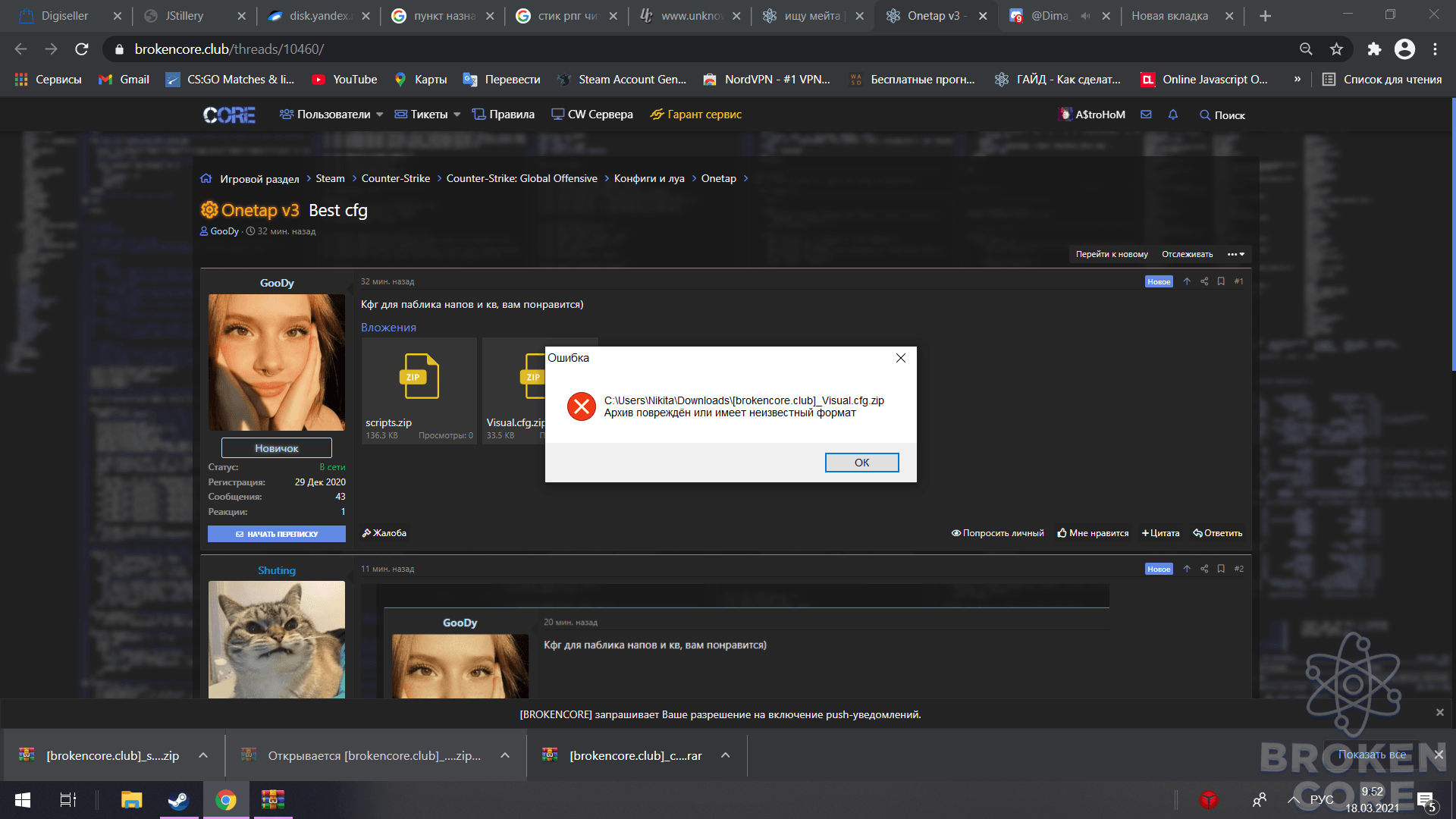The width and height of the screenshot is (1456, 819).
Task: Open the notifications bell icon
Action: pyautogui.click(x=1173, y=115)
